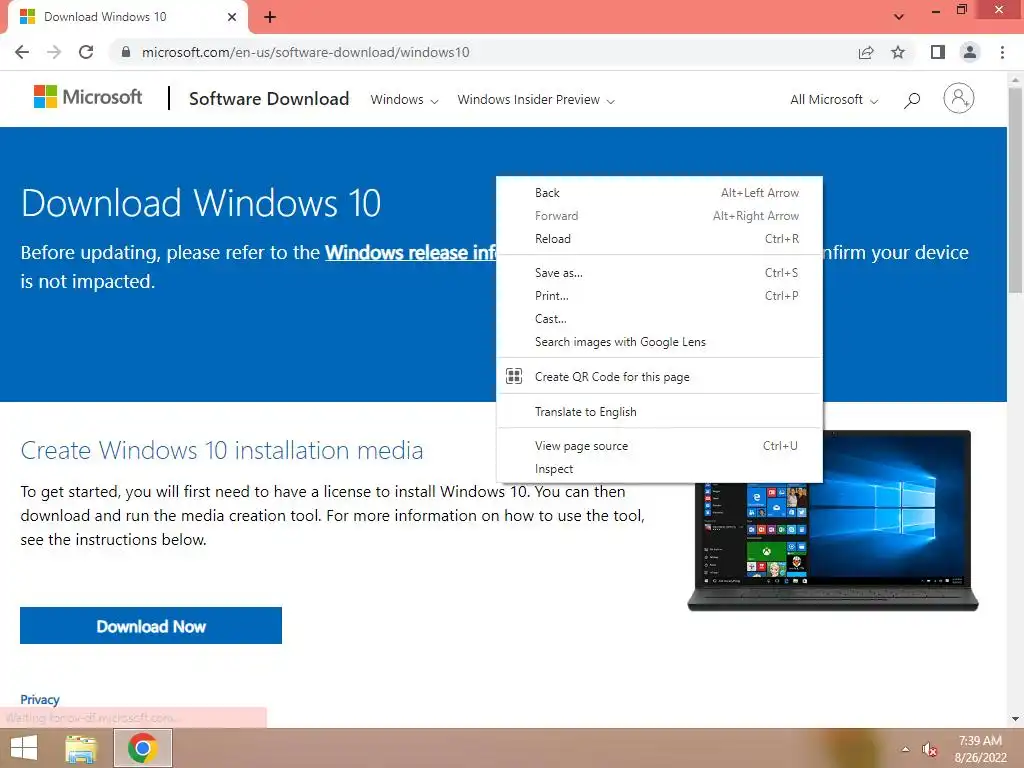Open the tab search chevron
The image size is (1024, 768).
coord(899,16)
